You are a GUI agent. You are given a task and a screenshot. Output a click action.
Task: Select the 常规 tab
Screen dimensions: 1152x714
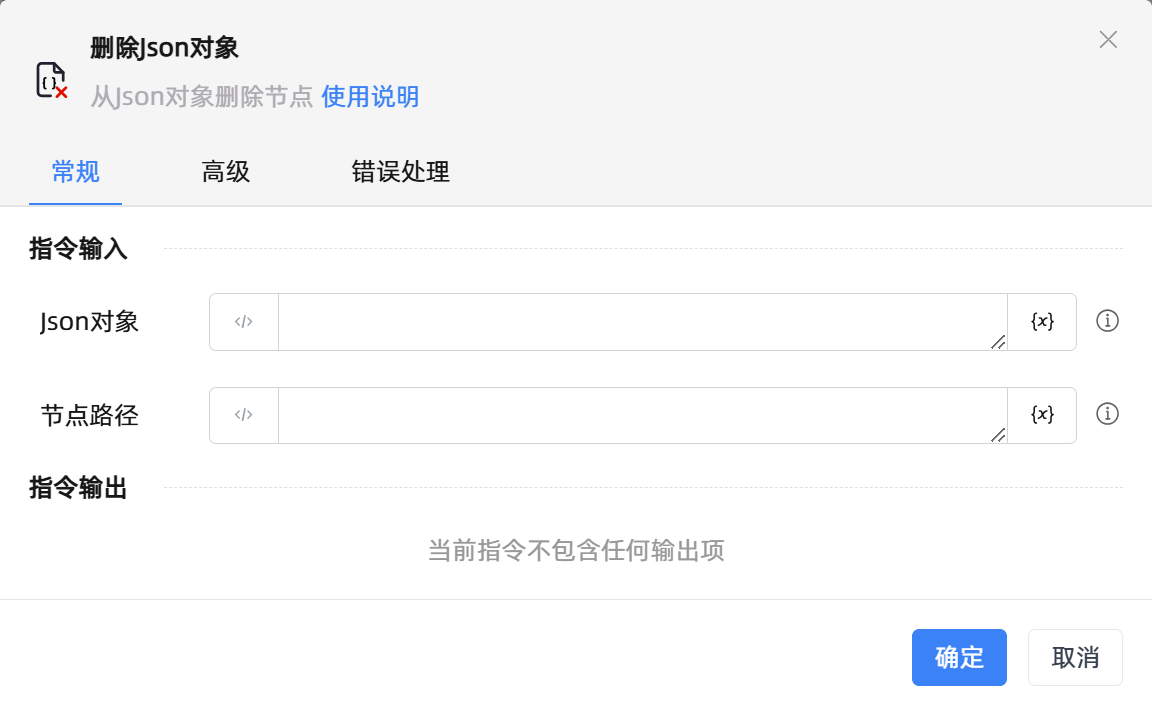75,172
